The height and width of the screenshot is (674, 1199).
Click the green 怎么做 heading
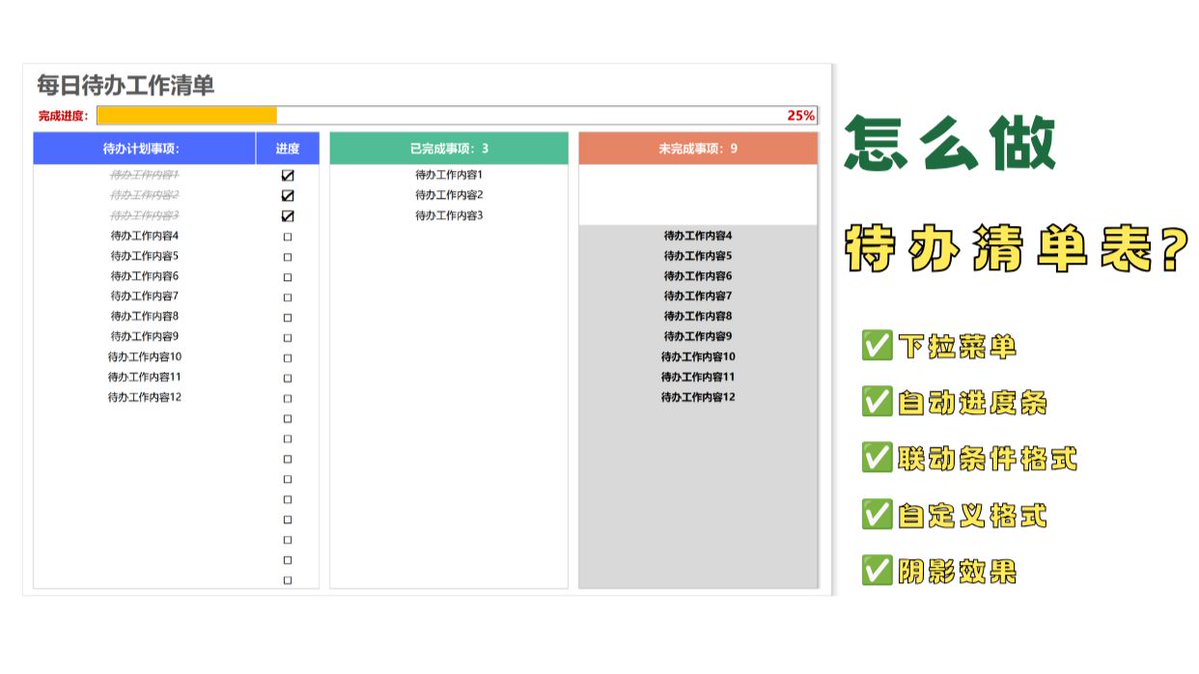point(950,143)
